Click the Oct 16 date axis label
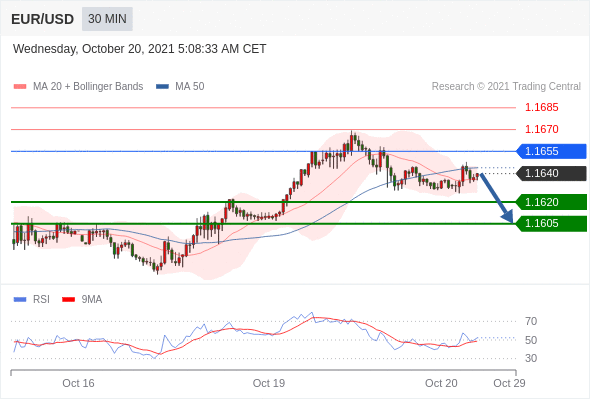Screen dimensions: 590x400 tap(78, 383)
